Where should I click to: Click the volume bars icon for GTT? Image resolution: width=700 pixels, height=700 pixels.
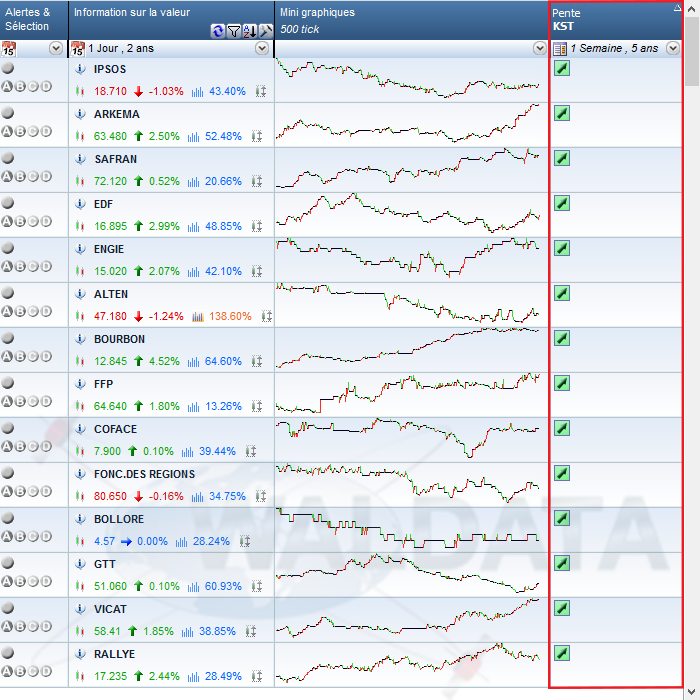193,587
